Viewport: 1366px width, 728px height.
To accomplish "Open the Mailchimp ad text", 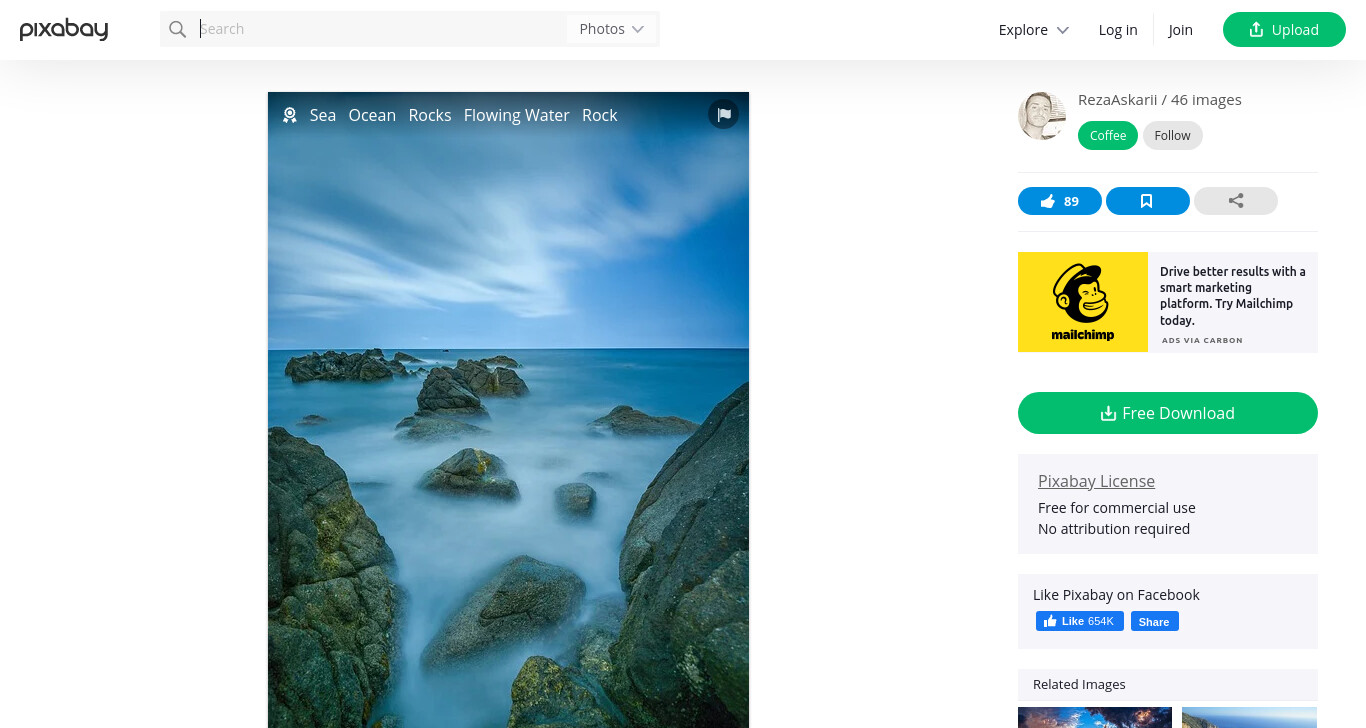I will click(1233, 296).
